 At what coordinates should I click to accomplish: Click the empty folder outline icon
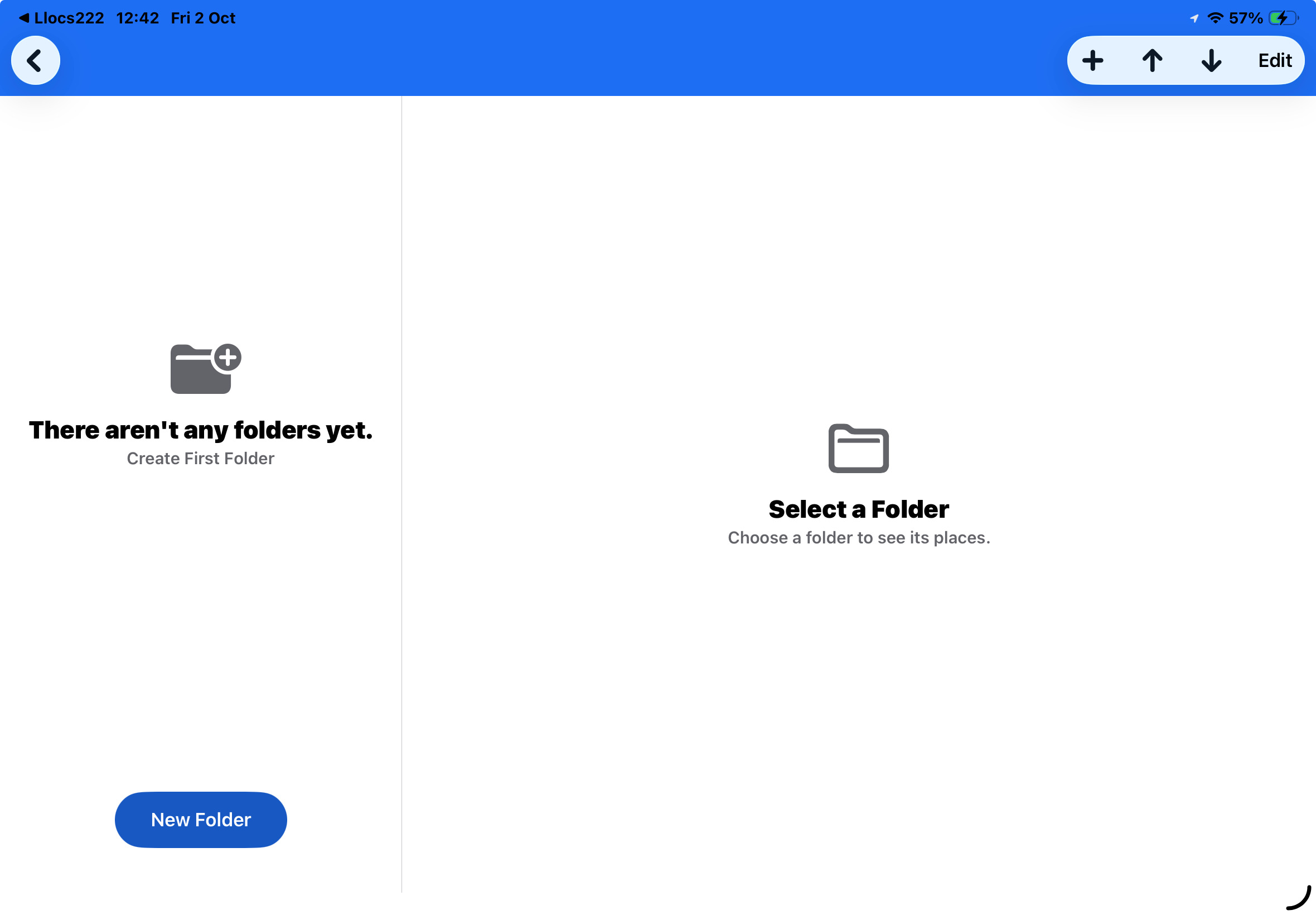(858, 449)
